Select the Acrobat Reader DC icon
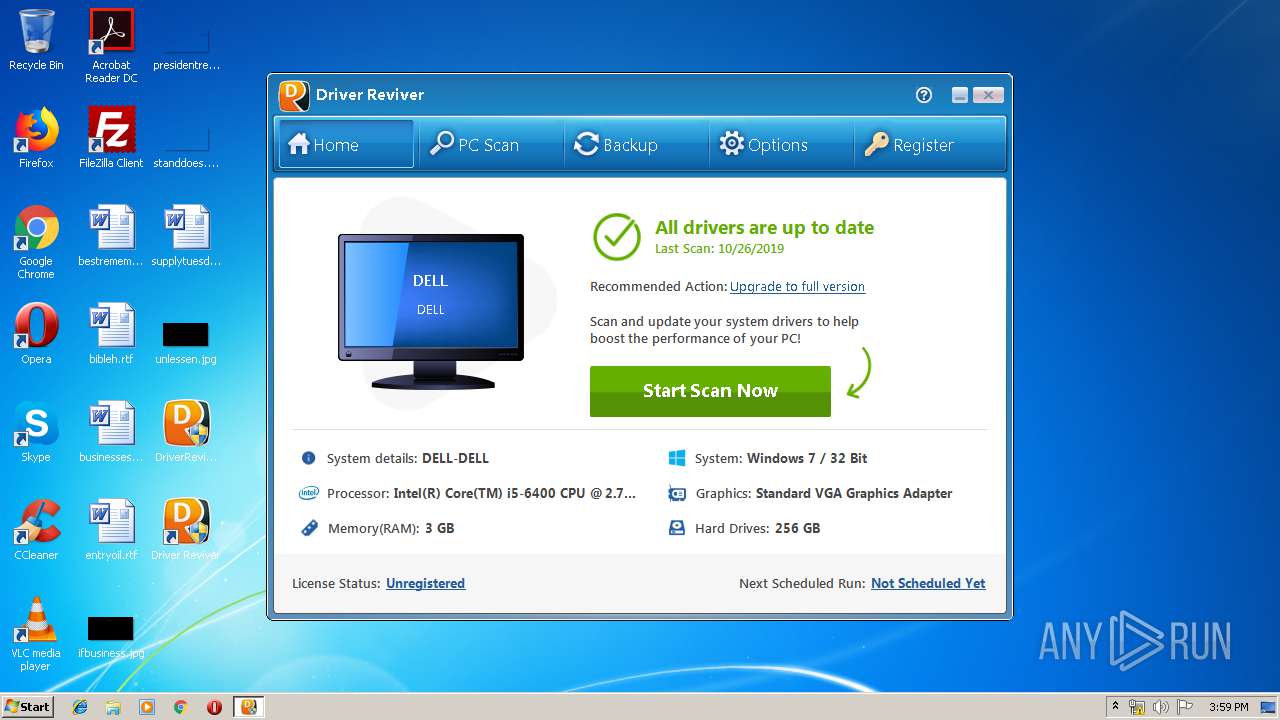The width and height of the screenshot is (1280, 720). pyautogui.click(x=111, y=46)
